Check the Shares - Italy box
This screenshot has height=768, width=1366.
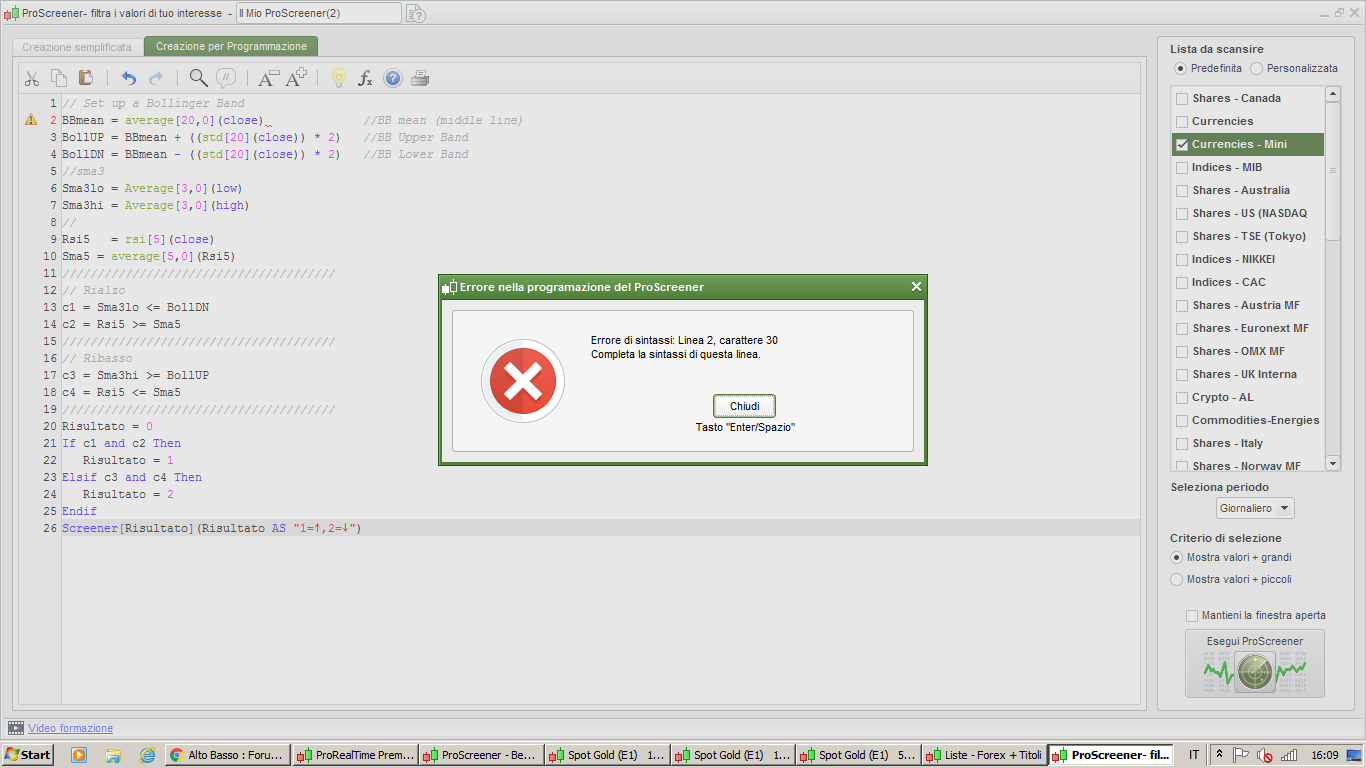1182,443
